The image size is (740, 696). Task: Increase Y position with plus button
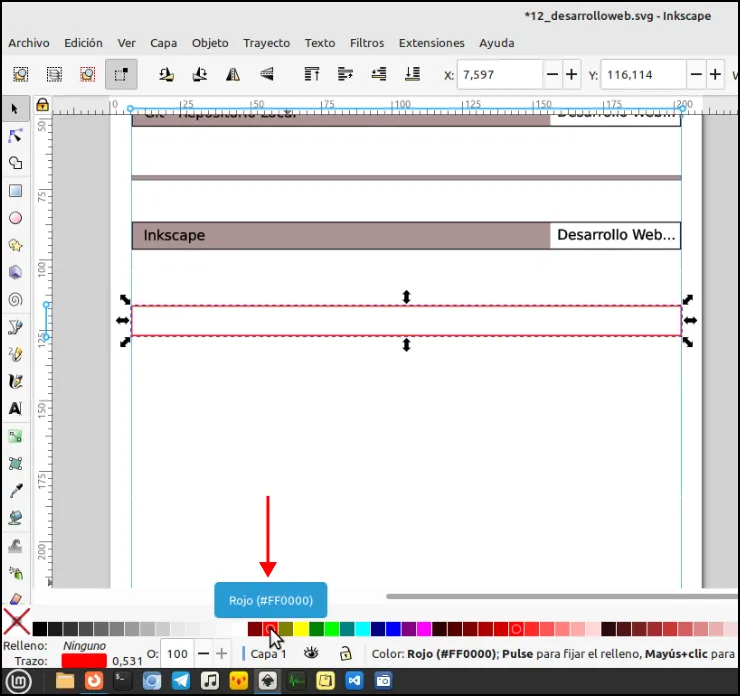click(715, 75)
